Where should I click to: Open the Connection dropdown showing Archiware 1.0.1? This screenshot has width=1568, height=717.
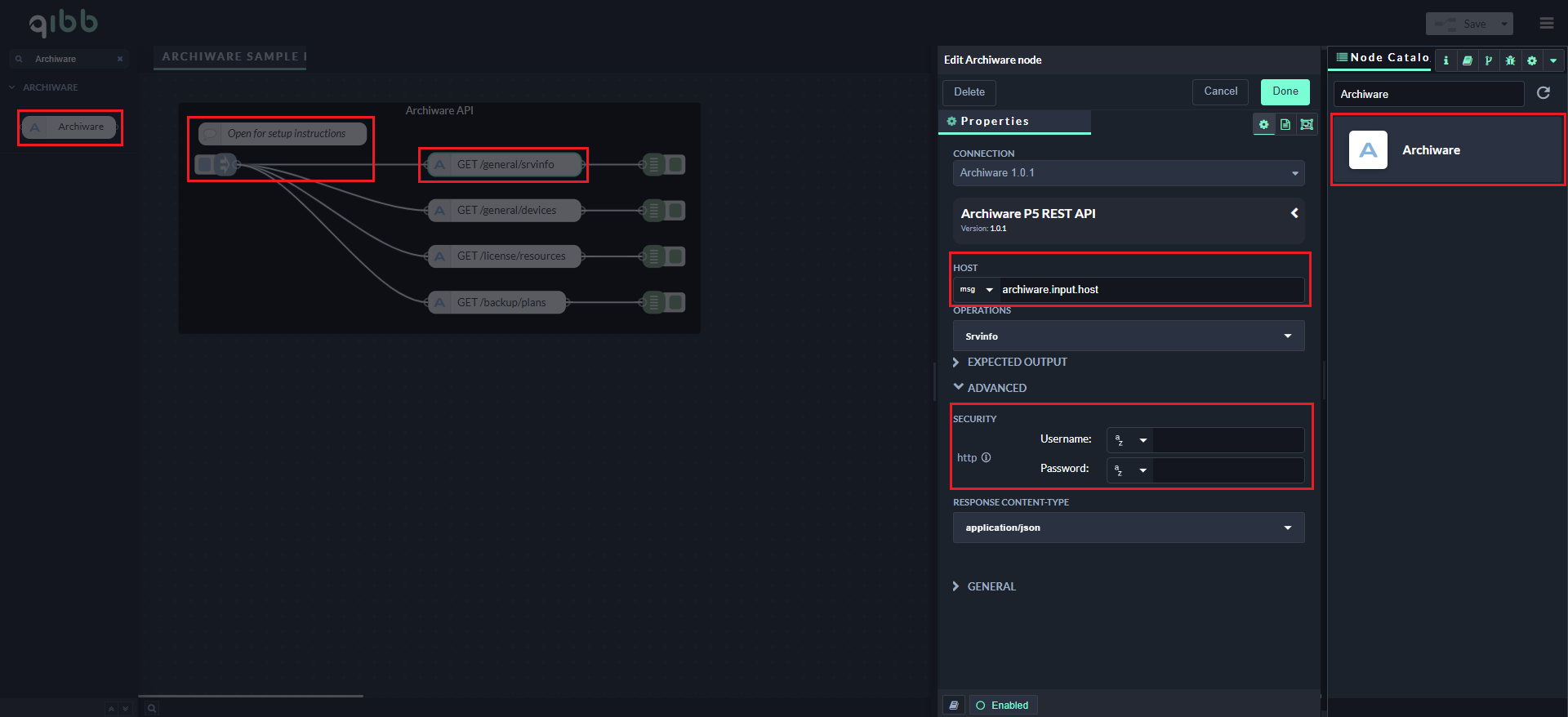(x=1128, y=173)
